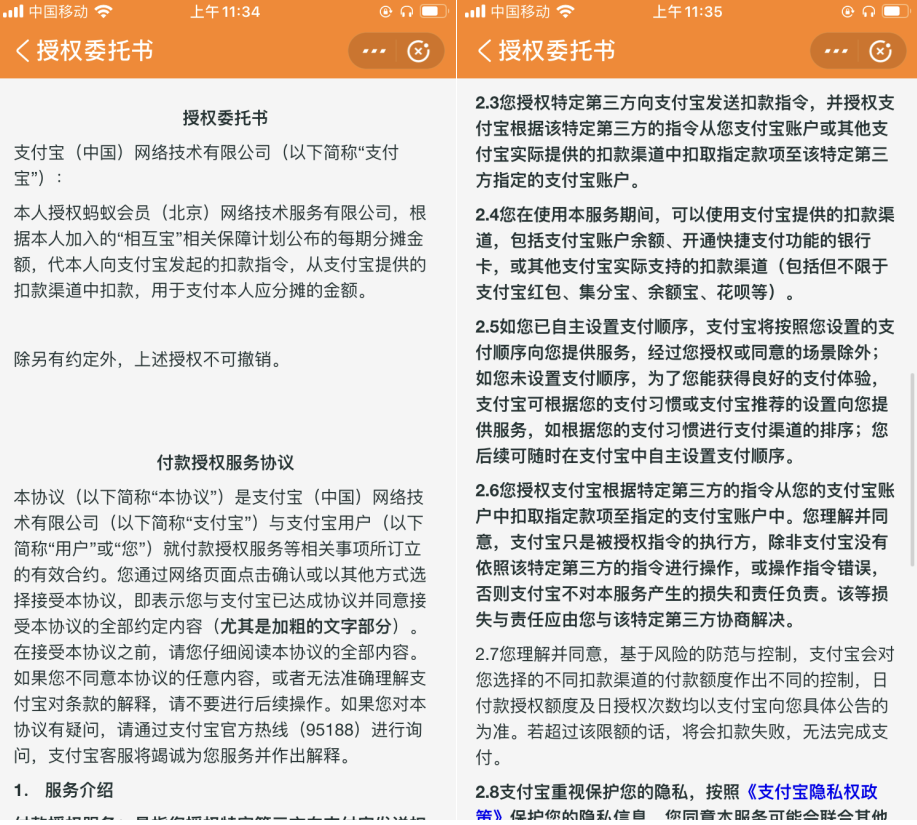Click the time 上午11:34 in the left status bar

click(225, 11)
